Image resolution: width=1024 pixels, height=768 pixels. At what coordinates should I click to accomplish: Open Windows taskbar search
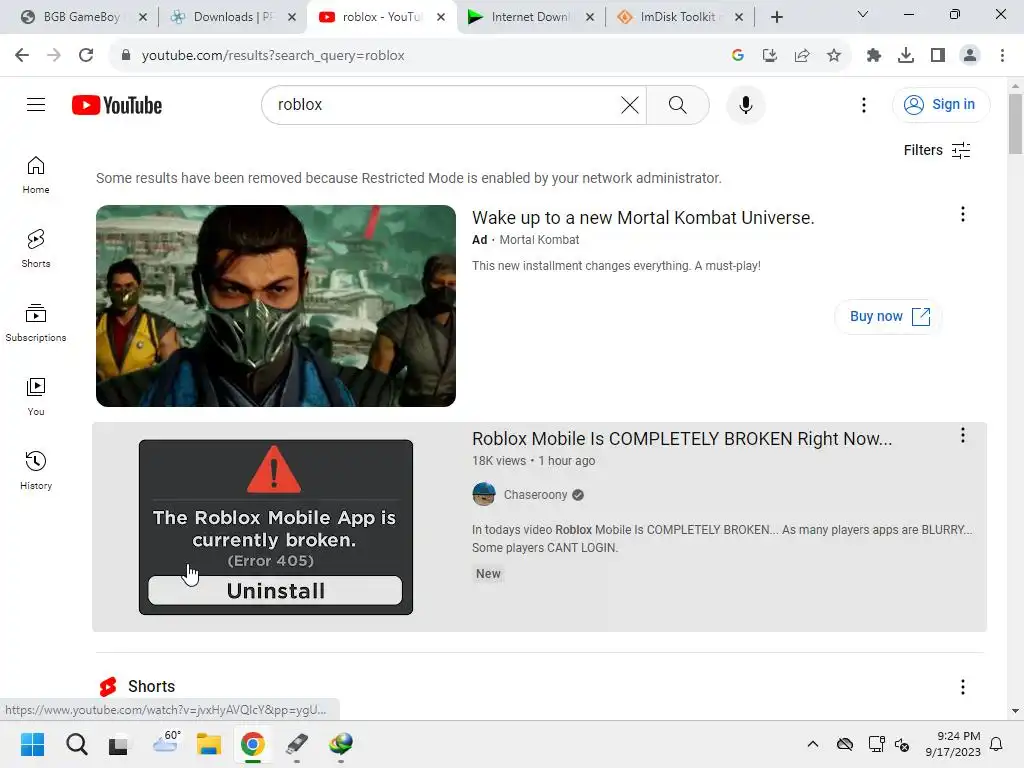(x=76, y=744)
